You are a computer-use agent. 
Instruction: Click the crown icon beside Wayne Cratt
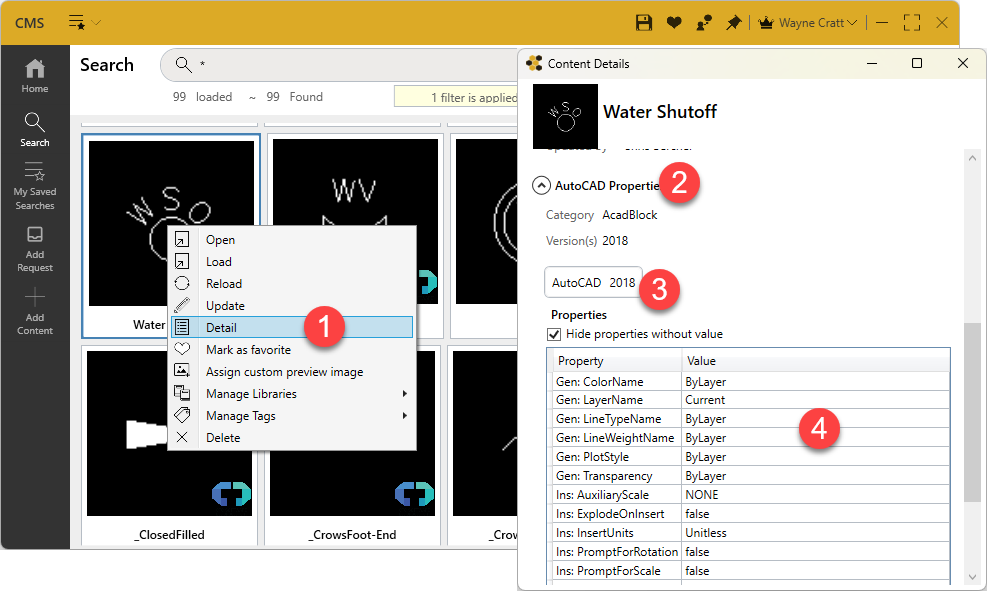coord(765,23)
